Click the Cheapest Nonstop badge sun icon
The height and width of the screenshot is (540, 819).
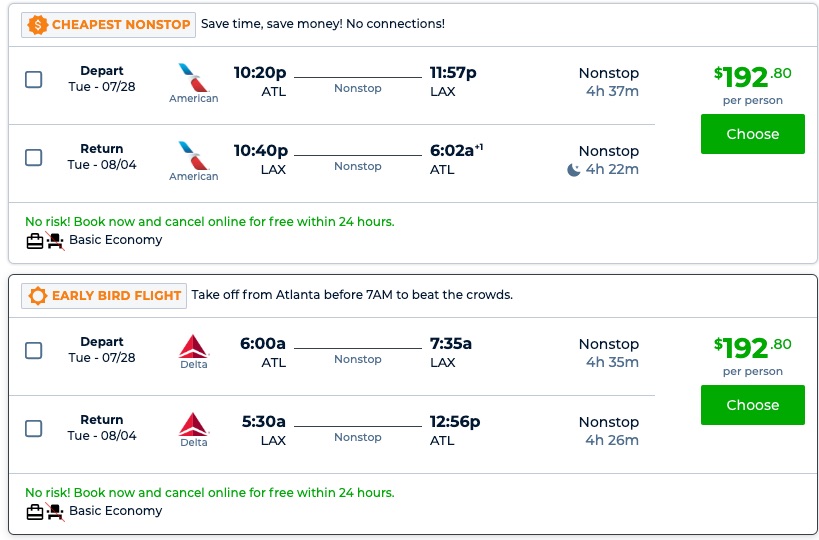coord(38,24)
